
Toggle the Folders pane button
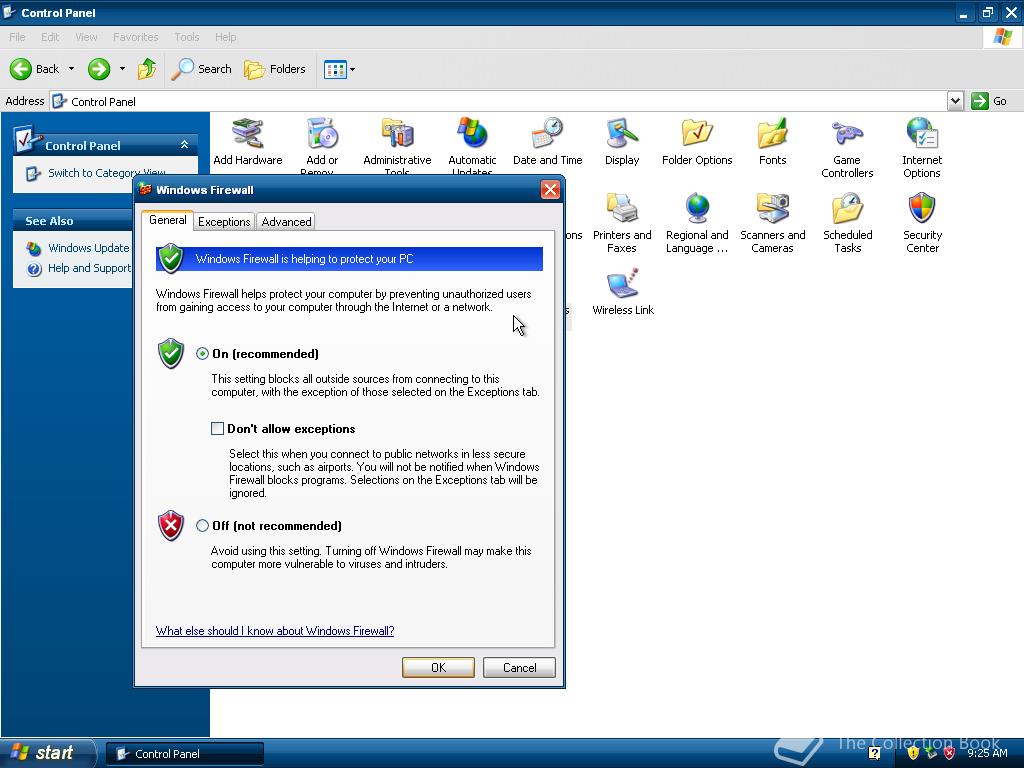tap(274, 69)
